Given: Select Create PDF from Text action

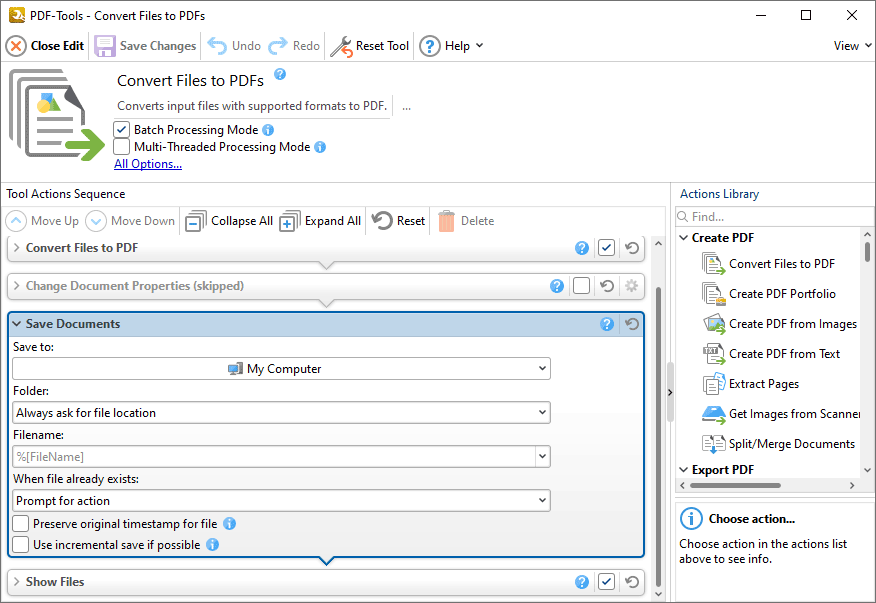Looking at the screenshot, I should (x=772, y=354).
